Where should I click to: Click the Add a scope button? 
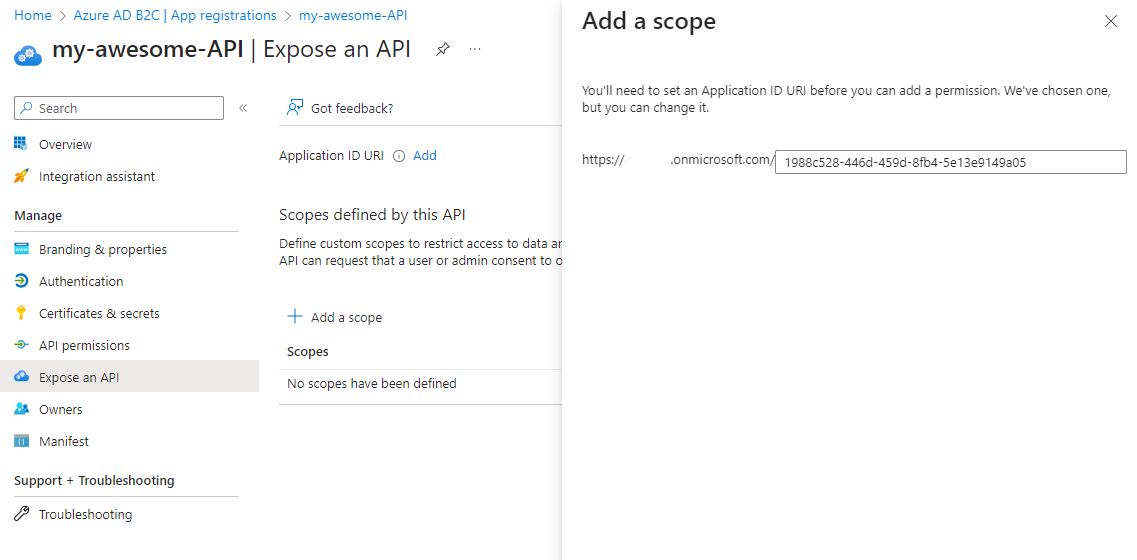point(335,317)
